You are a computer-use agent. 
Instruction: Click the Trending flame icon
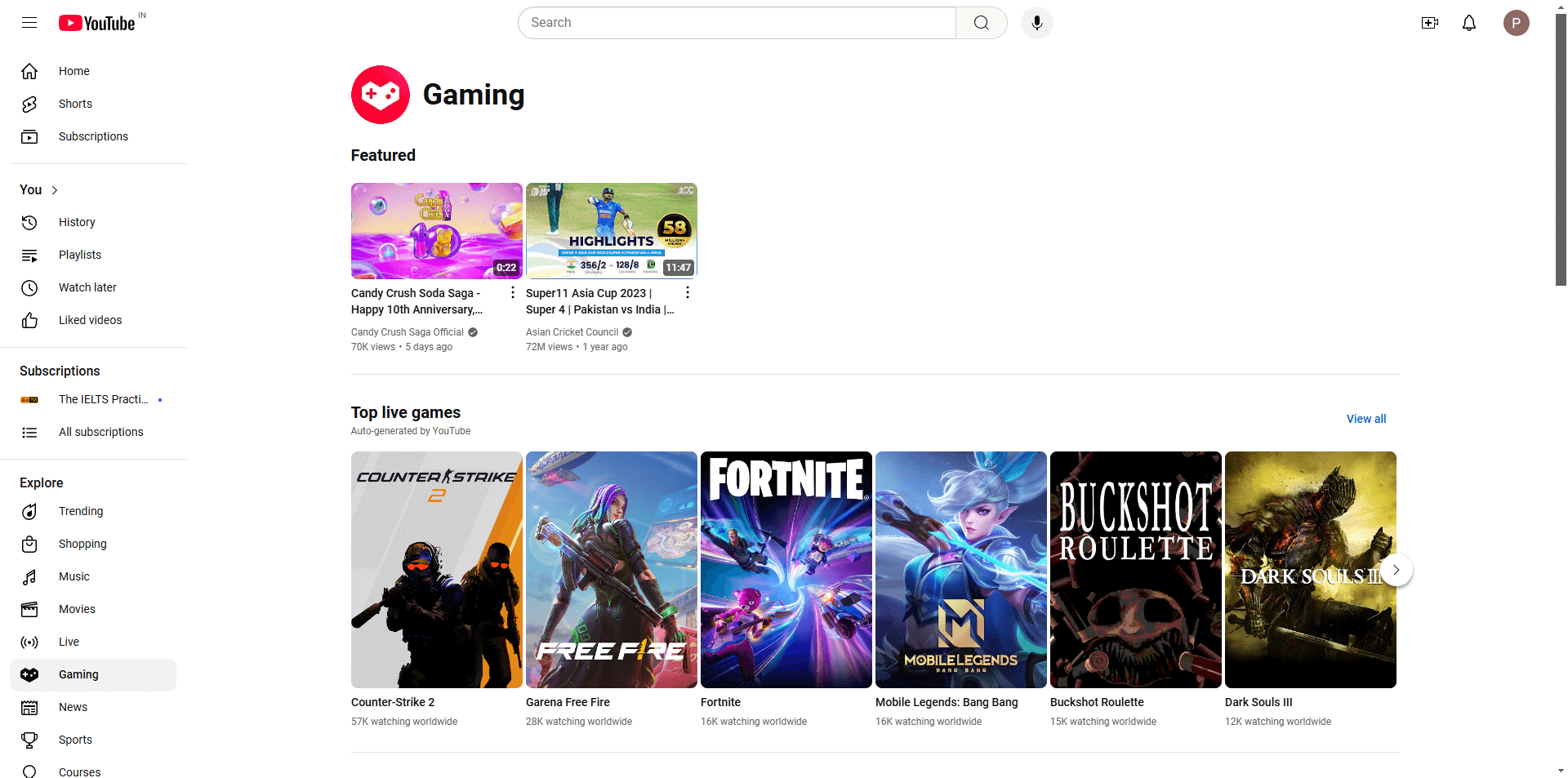click(x=29, y=511)
